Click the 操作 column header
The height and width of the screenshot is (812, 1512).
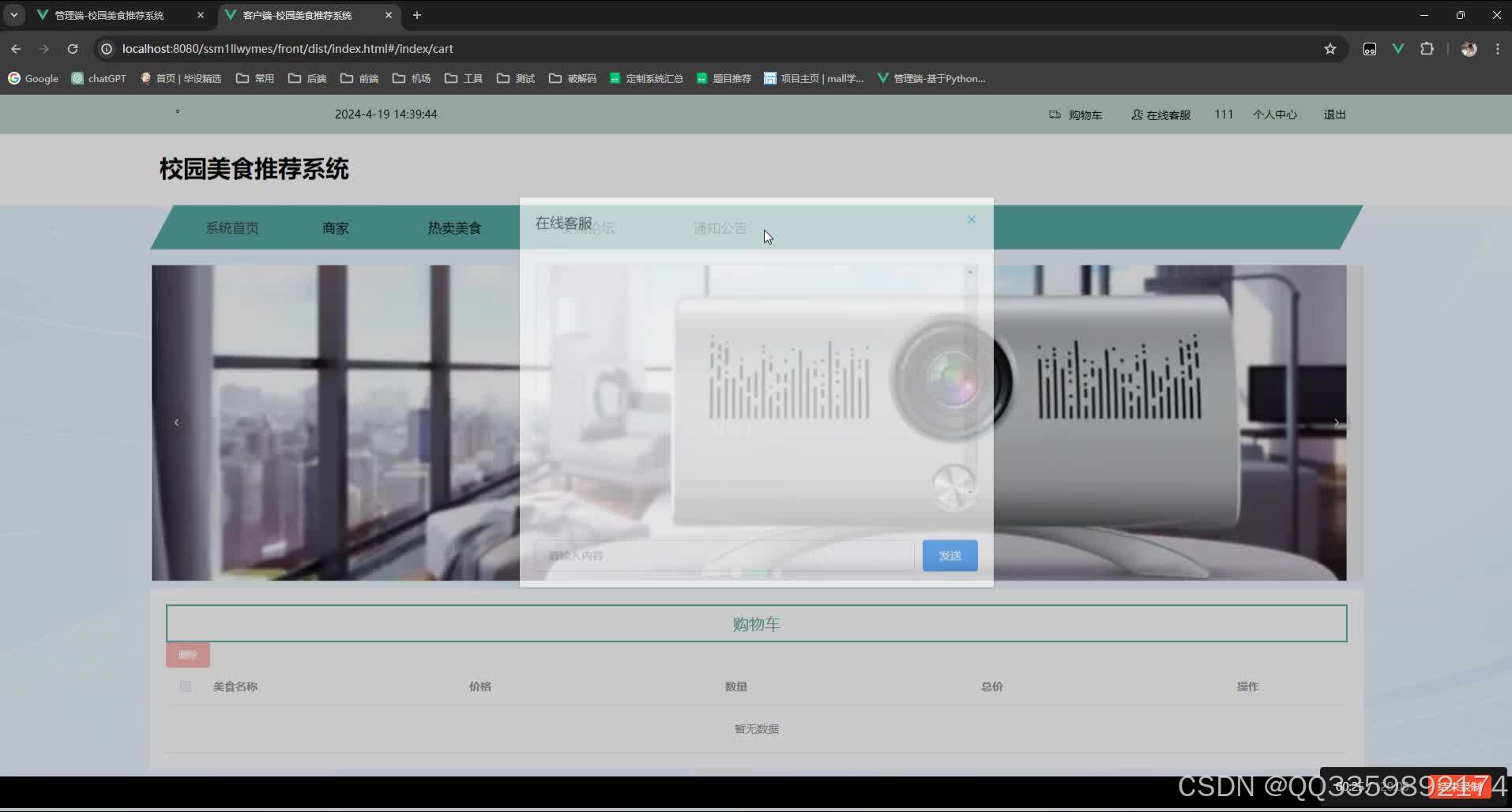point(1248,686)
